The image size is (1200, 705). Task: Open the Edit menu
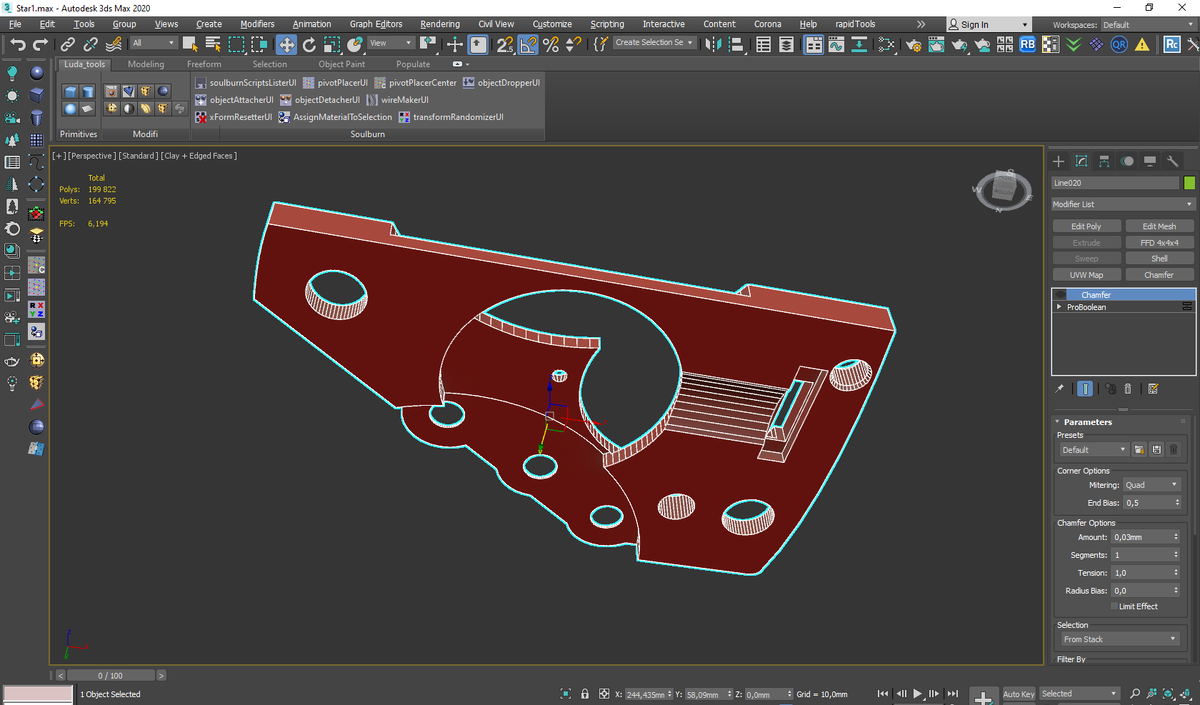click(47, 24)
